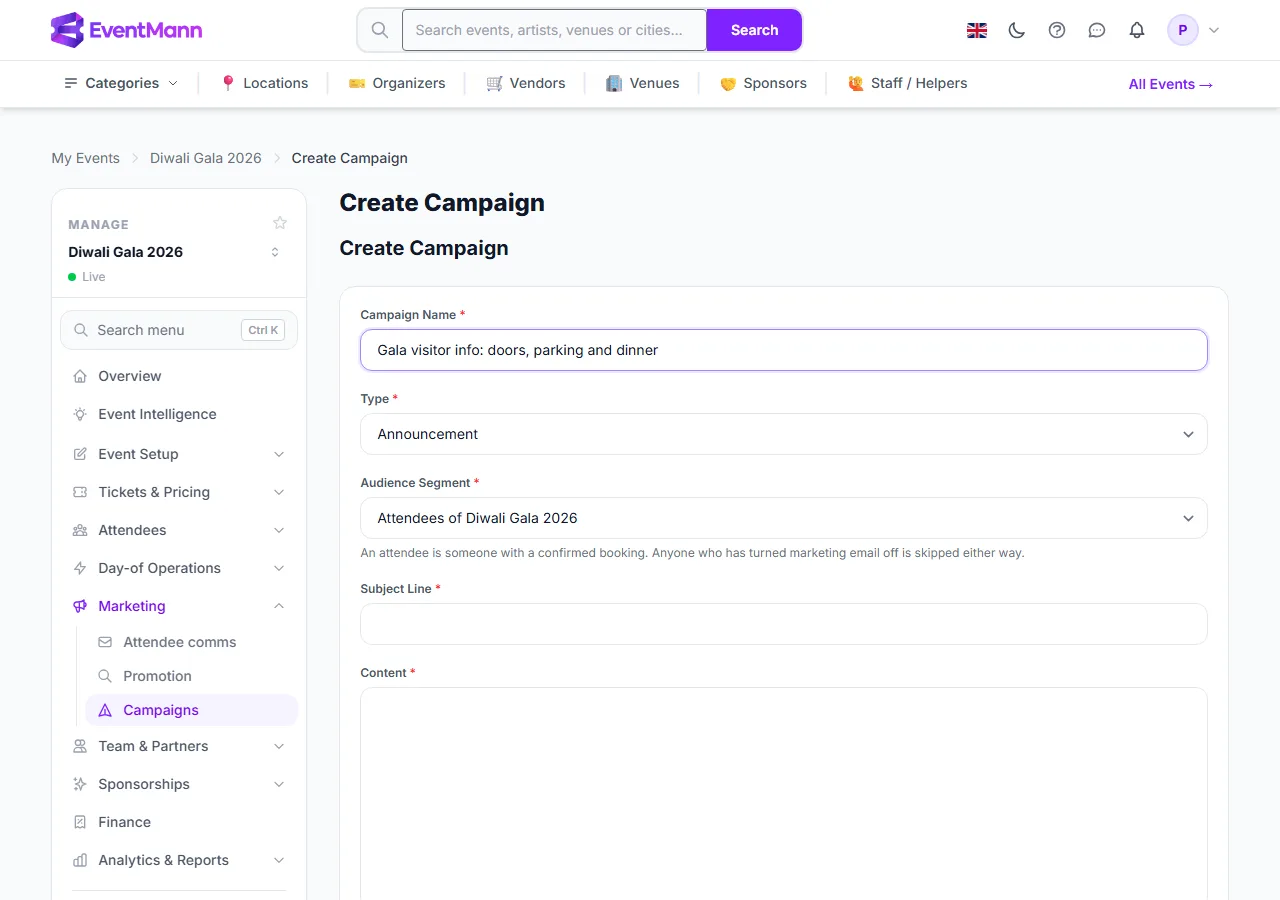The width and height of the screenshot is (1280, 900).
Task: Open Promotion under Marketing
Action: 192,676
